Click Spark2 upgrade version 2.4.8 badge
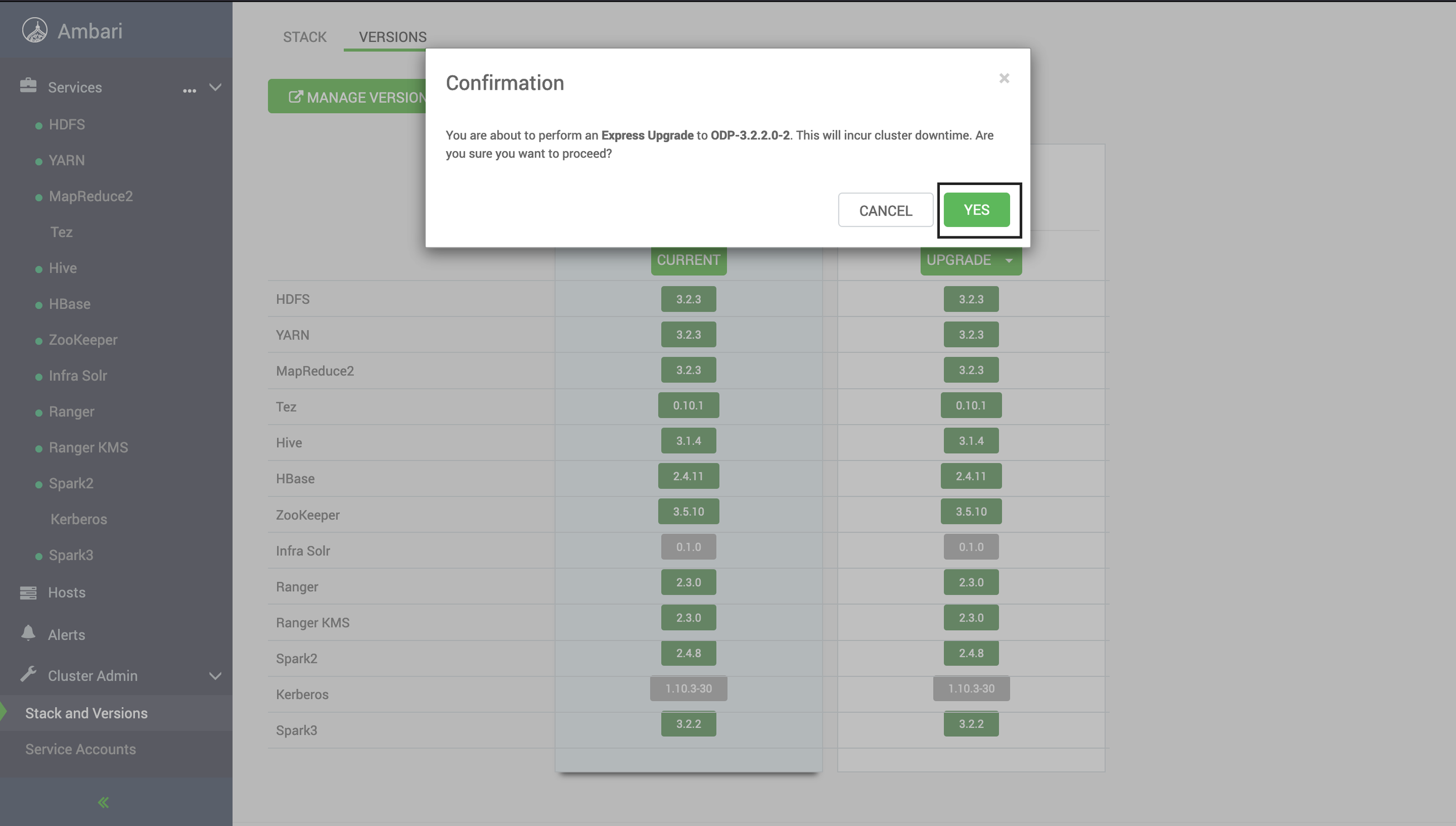Image resolution: width=1456 pixels, height=826 pixels. (x=971, y=653)
